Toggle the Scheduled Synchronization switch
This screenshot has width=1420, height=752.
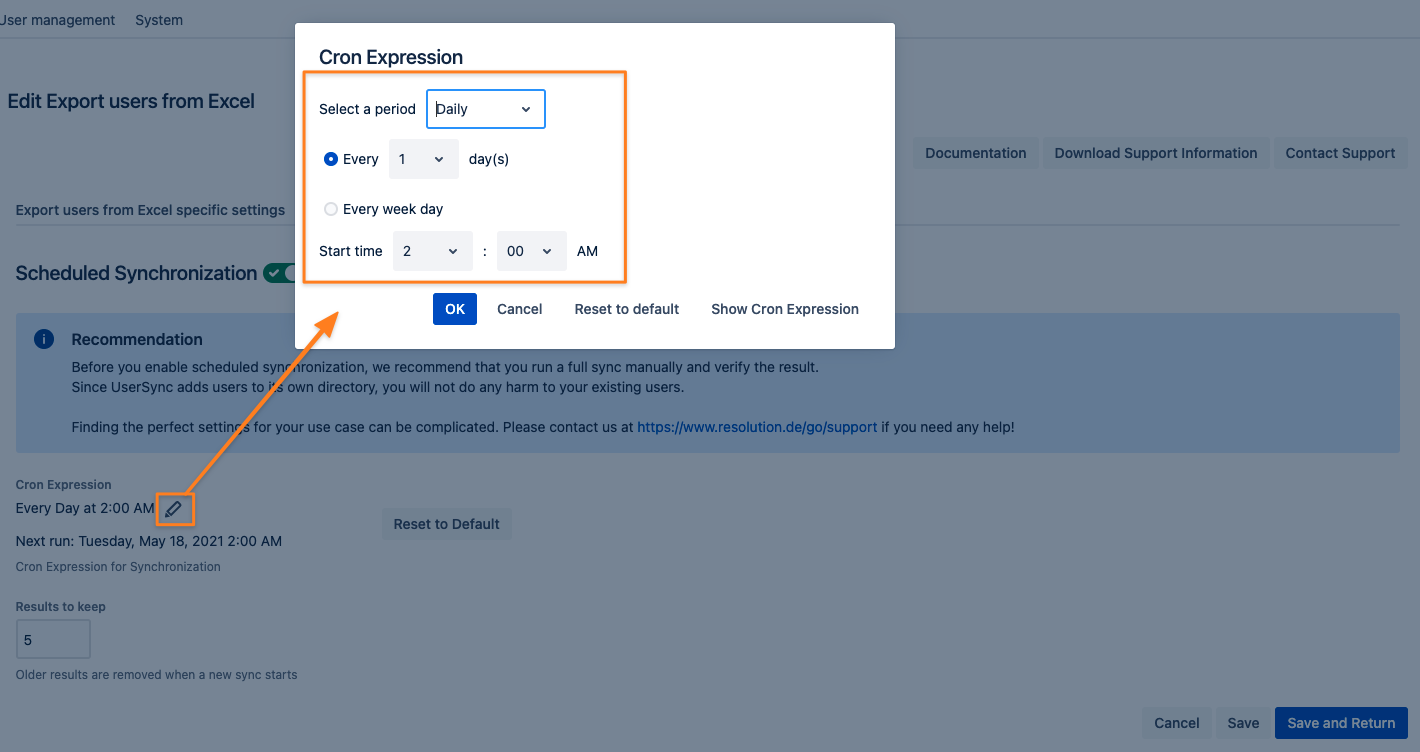pyautogui.click(x=279, y=273)
